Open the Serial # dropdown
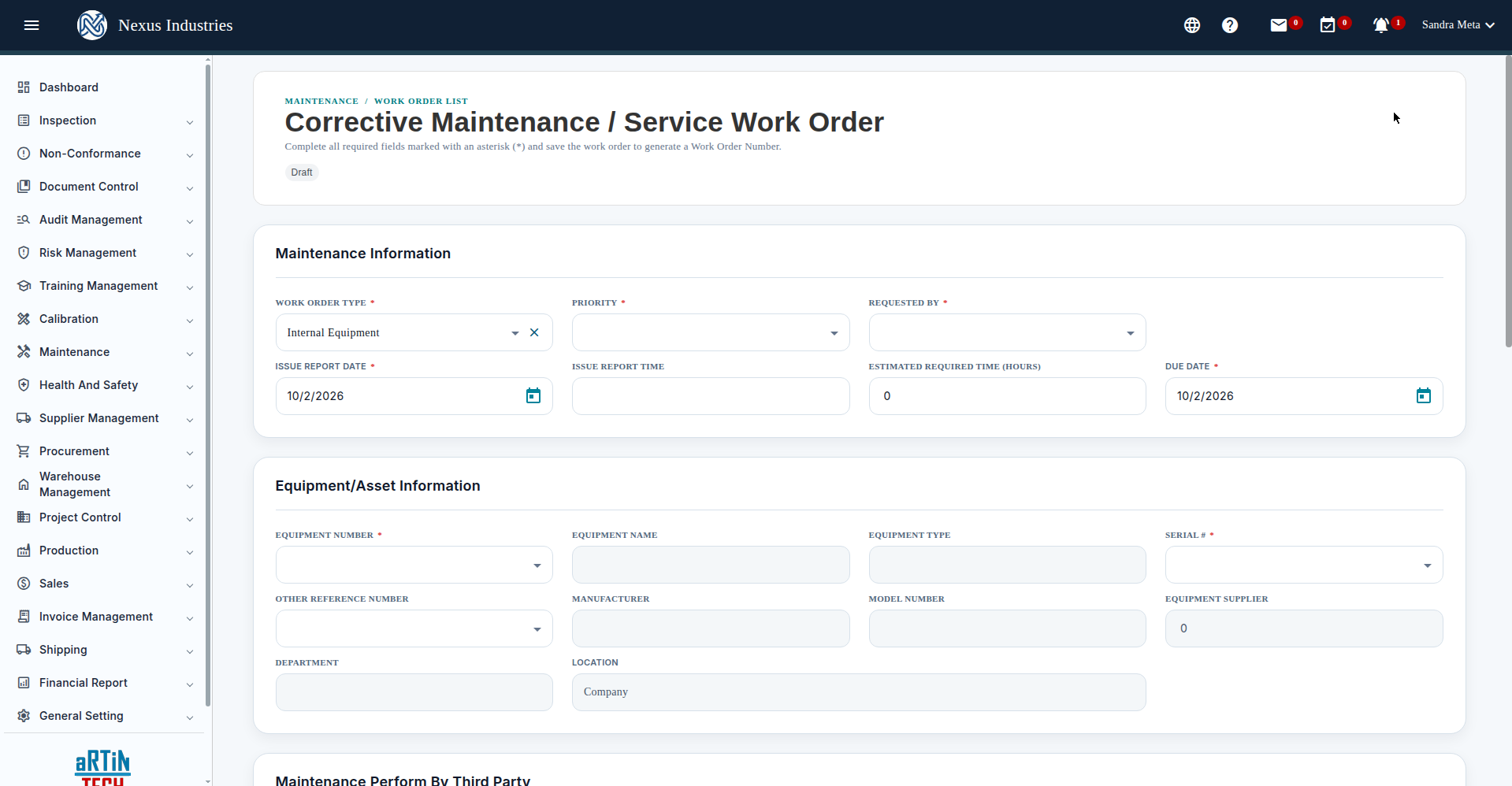The image size is (1512, 786). coord(1304,565)
